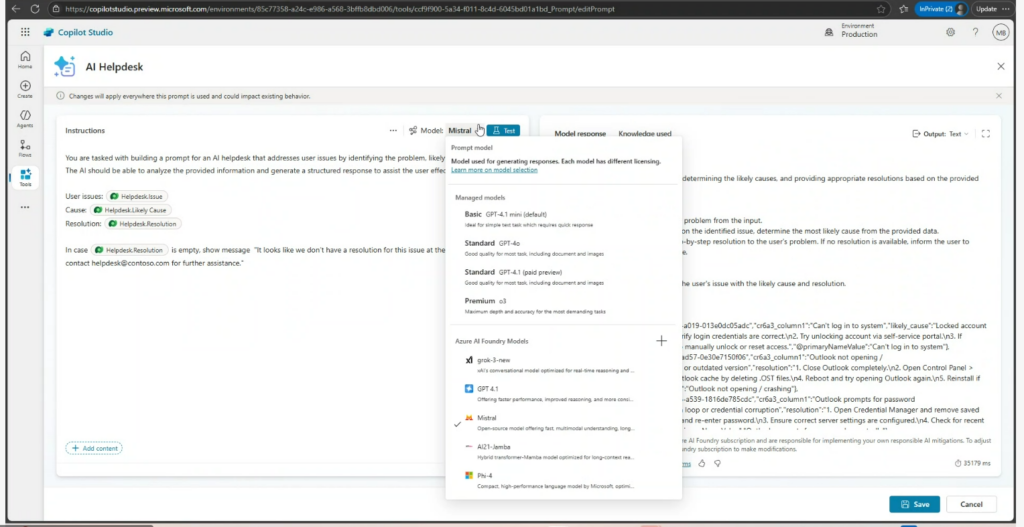Image resolution: width=1024 pixels, height=527 pixels.
Task: Open the Instructions more options ellipsis
Action: pyautogui.click(x=393, y=131)
